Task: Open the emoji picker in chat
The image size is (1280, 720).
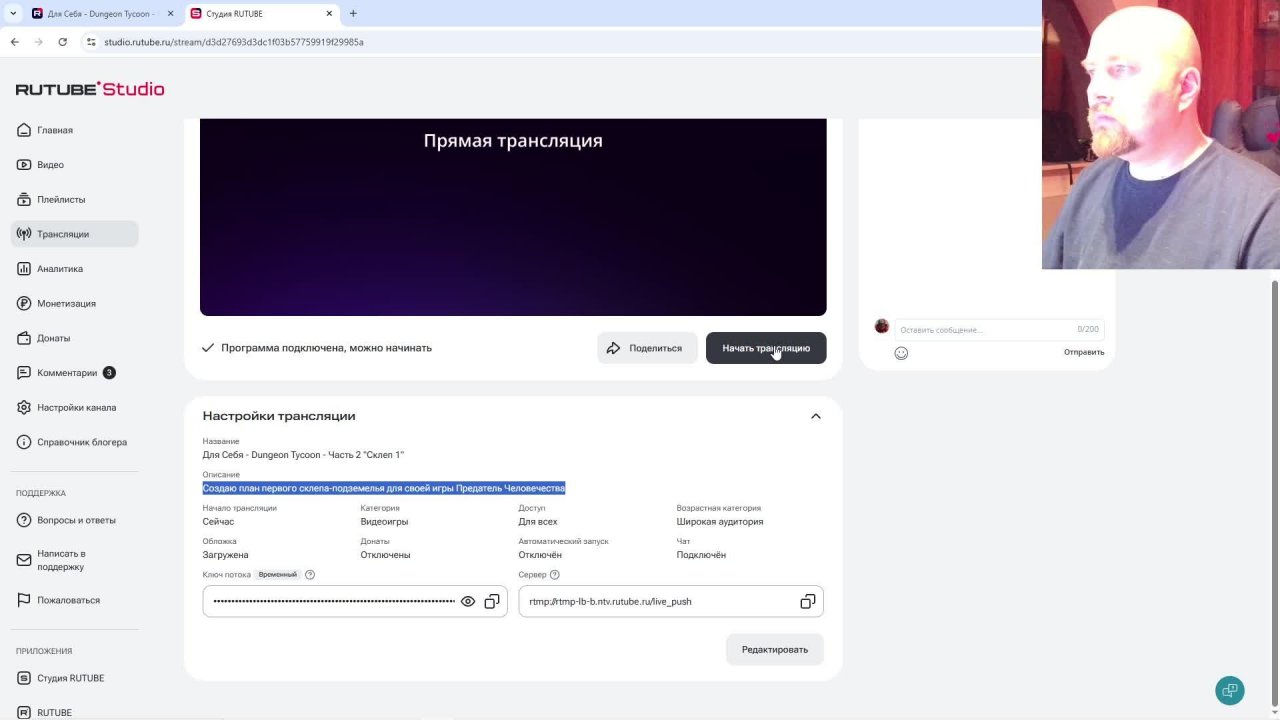Action: (901, 353)
